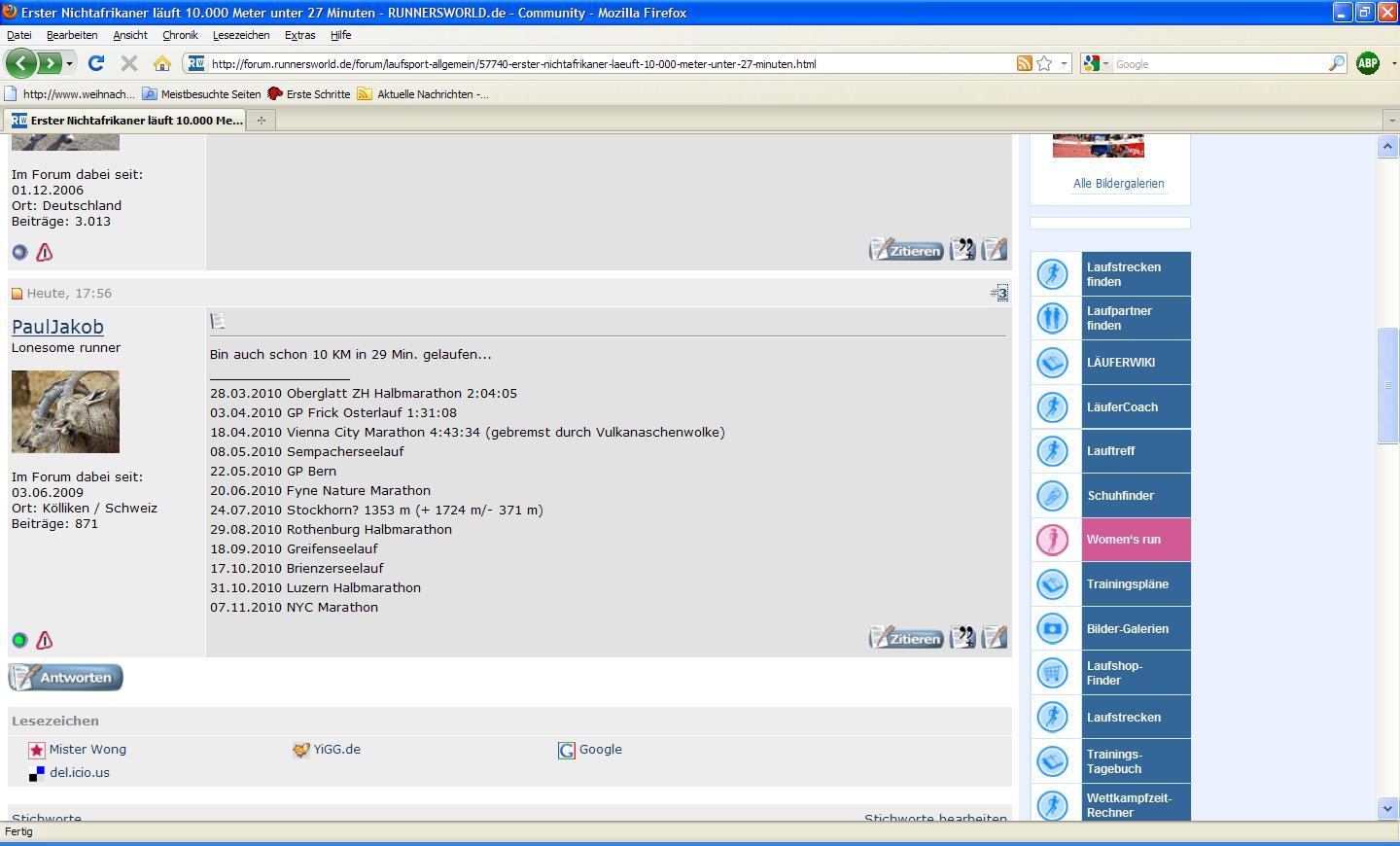
Task: Click the page scrollbar down arrow
Action: (x=1387, y=808)
